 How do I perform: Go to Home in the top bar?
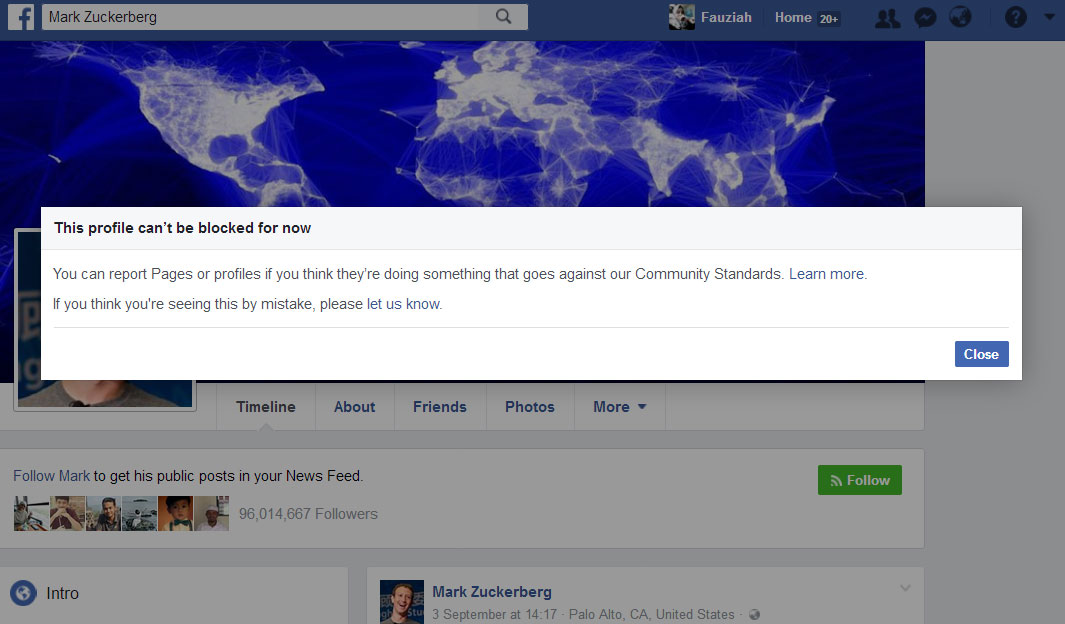[793, 18]
